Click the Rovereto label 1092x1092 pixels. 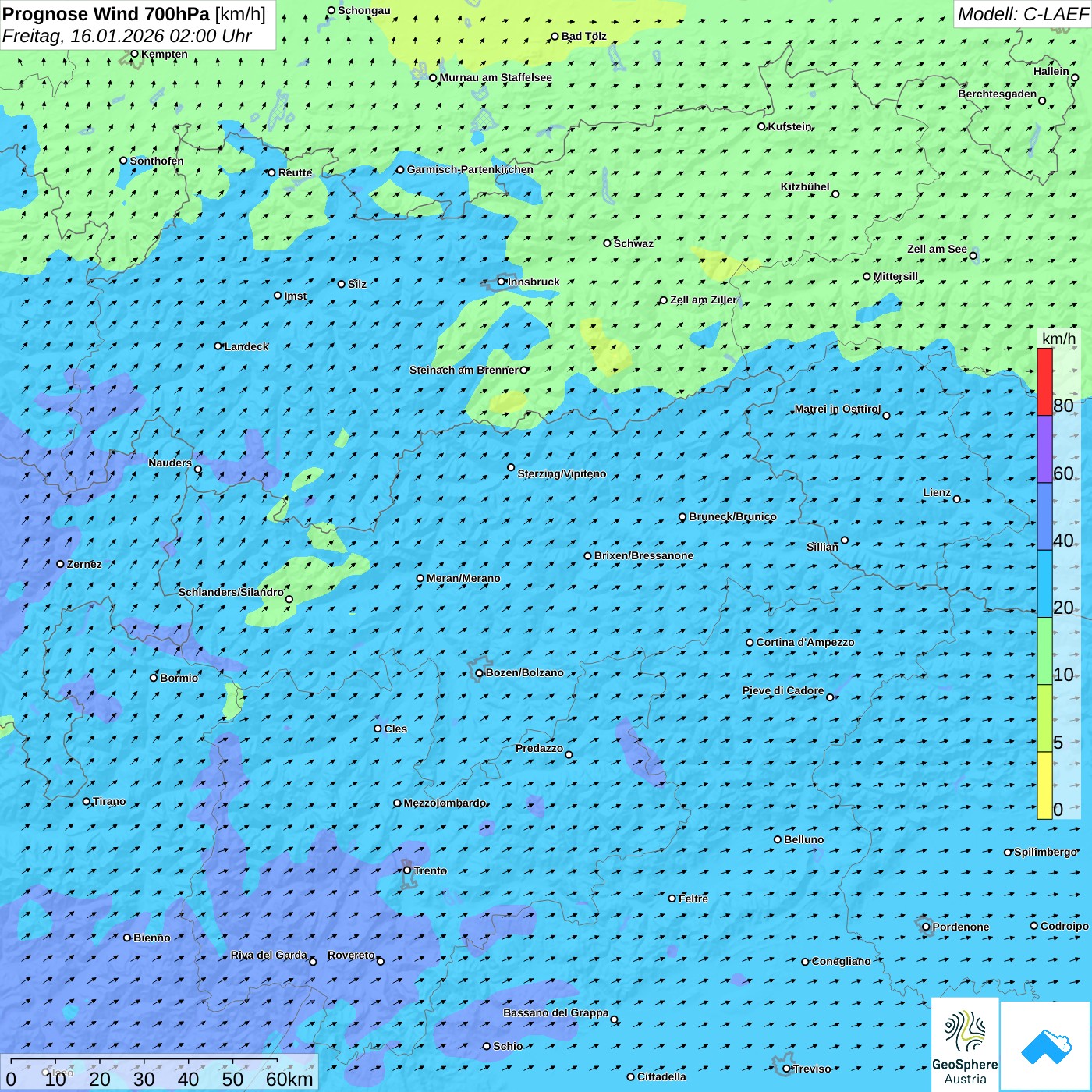[x=351, y=955]
